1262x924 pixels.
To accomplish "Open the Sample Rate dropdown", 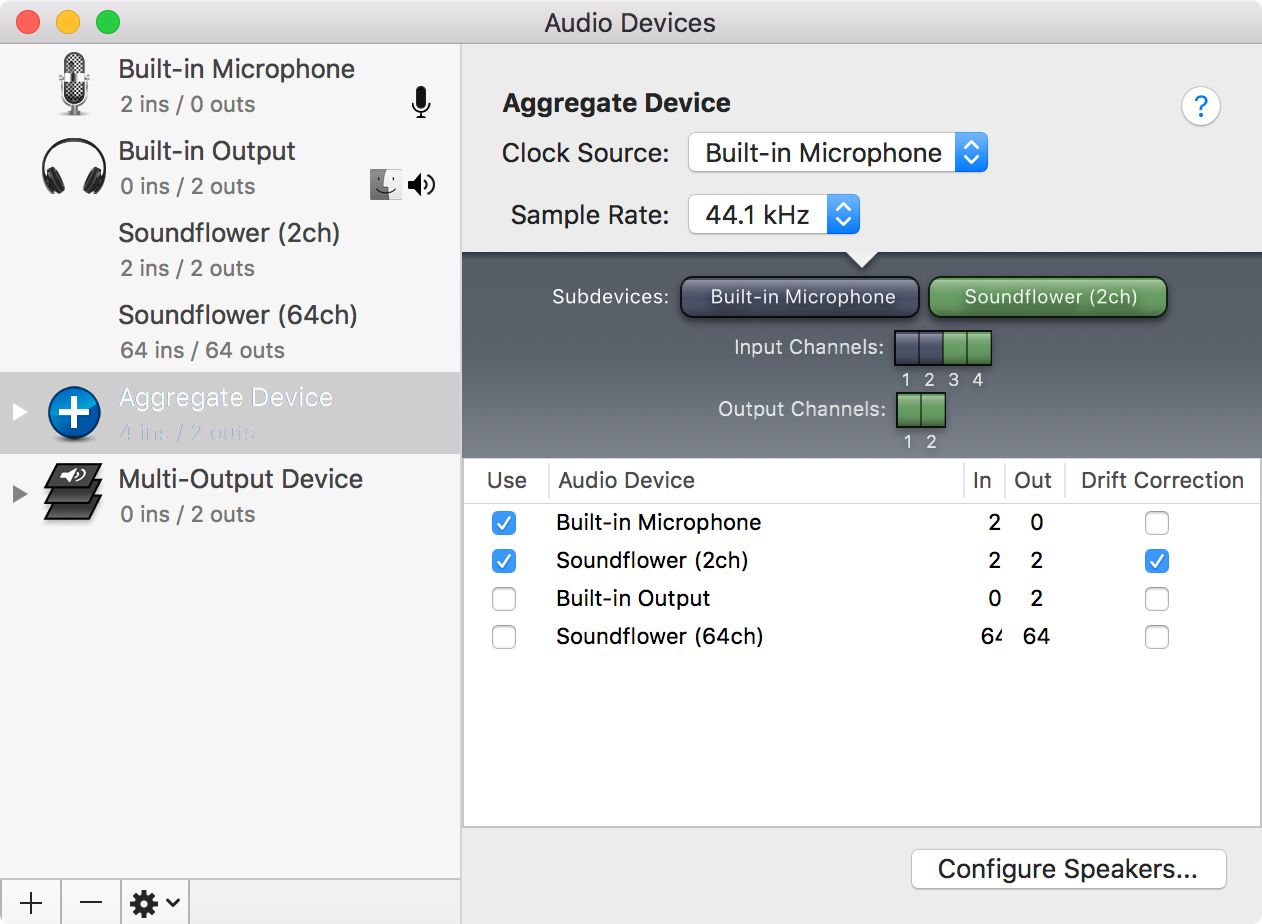I will (774, 215).
